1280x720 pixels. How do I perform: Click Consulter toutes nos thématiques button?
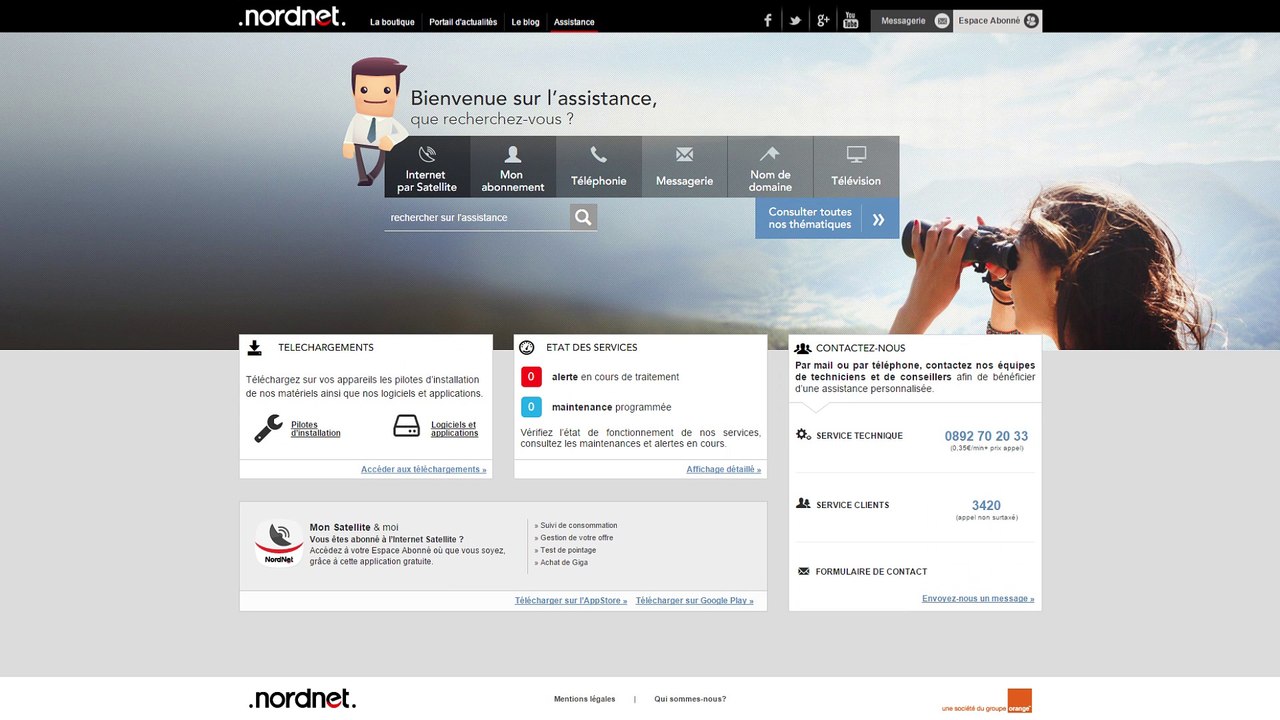[x=827, y=218]
